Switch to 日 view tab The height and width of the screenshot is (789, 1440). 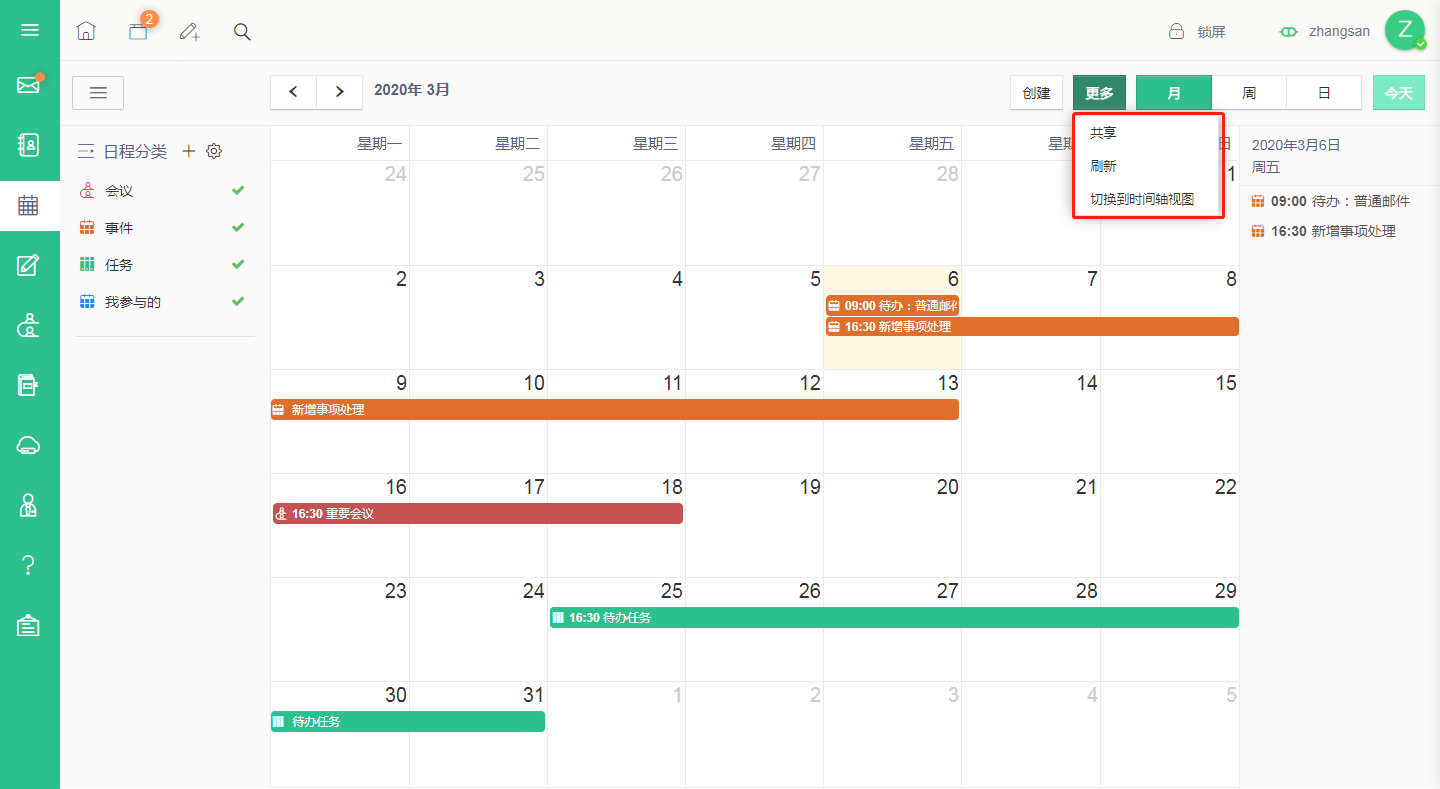(x=1324, y=93)
